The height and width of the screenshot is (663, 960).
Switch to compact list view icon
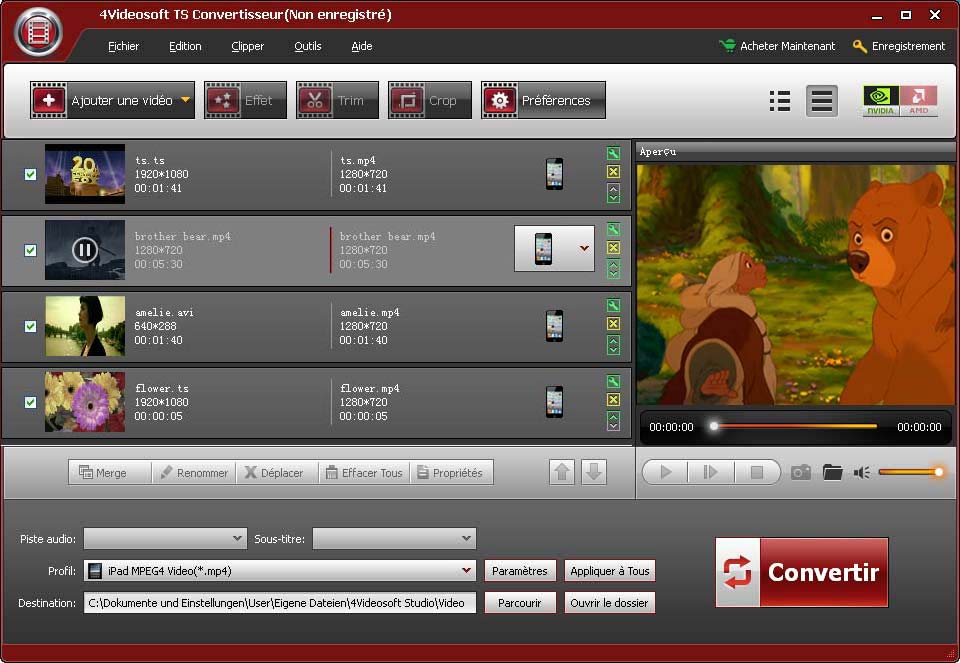click(779, 101)
